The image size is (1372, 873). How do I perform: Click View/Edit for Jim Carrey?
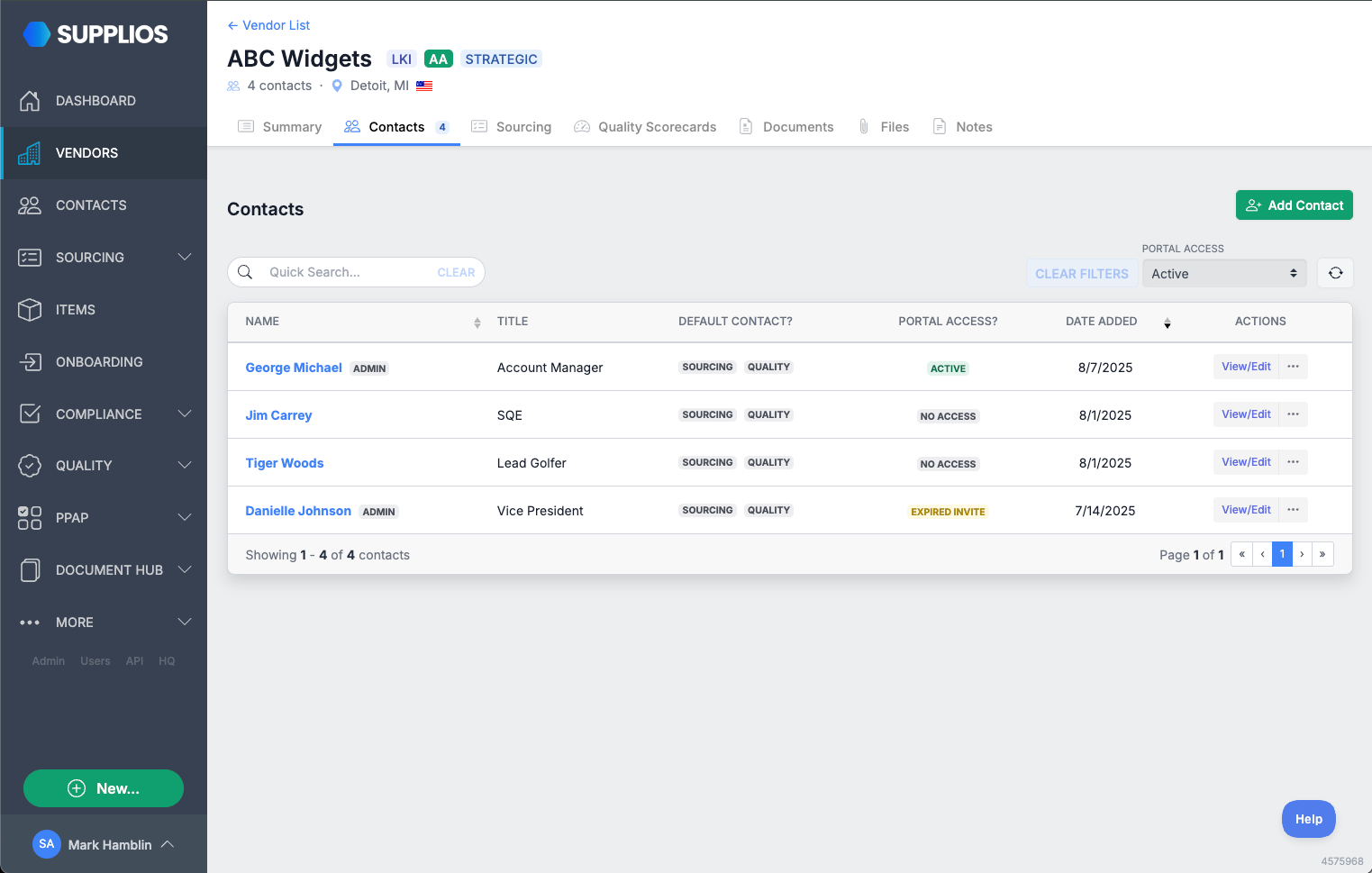[1246, 414]
